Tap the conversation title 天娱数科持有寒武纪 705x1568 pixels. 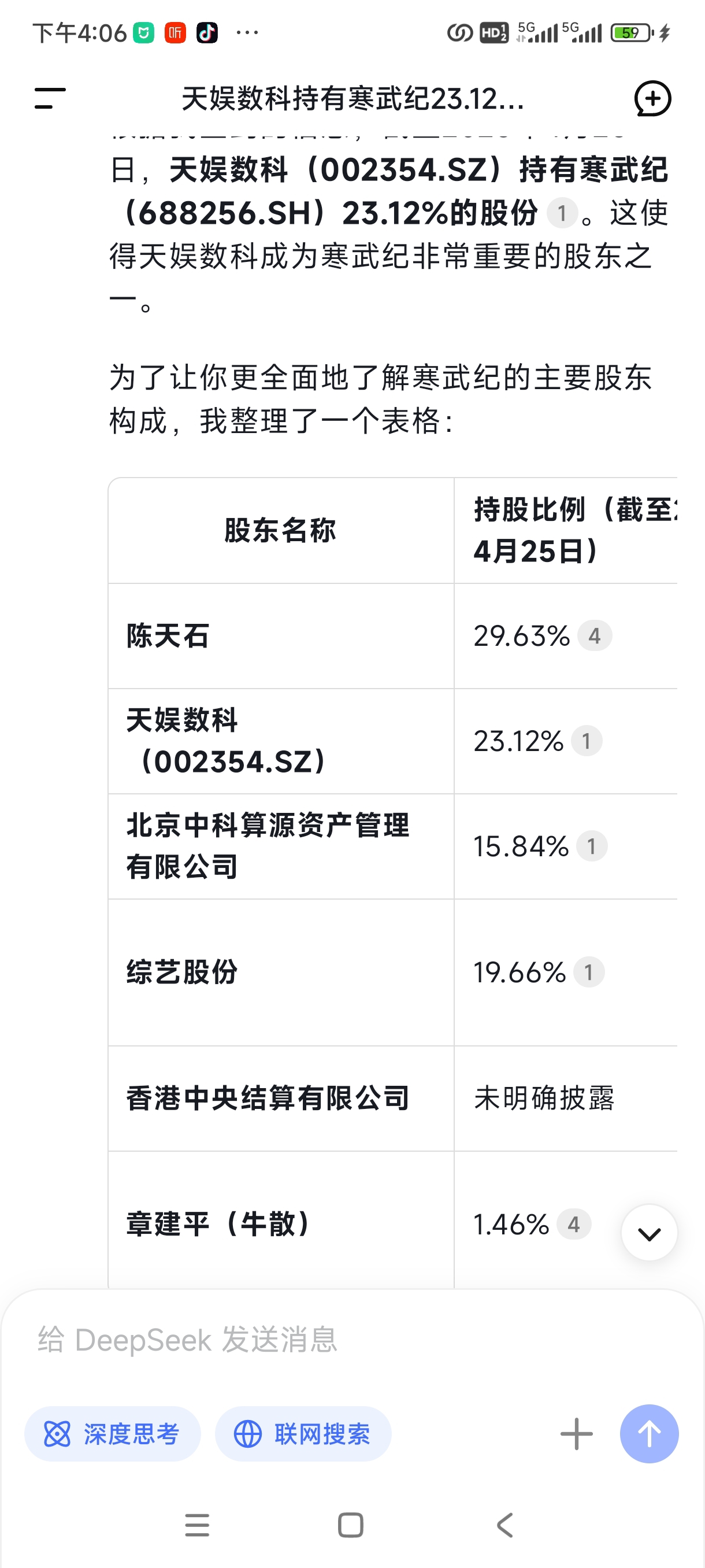[x=353, y=98]
